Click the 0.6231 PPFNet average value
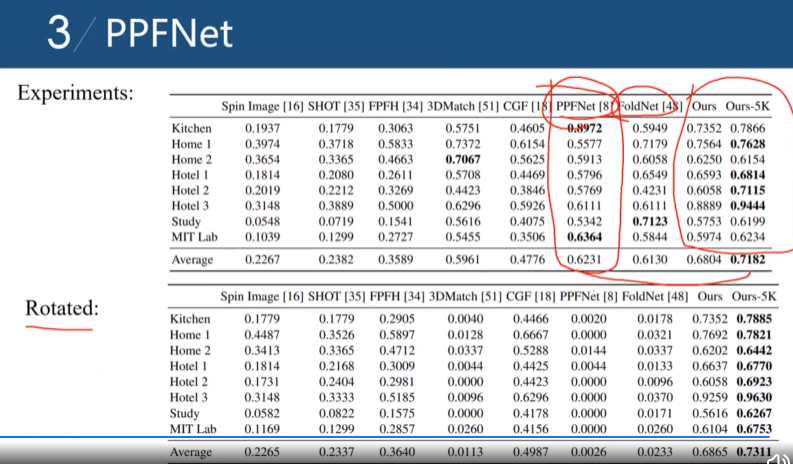This screenshot has height=464, width=793. [585, 260]
